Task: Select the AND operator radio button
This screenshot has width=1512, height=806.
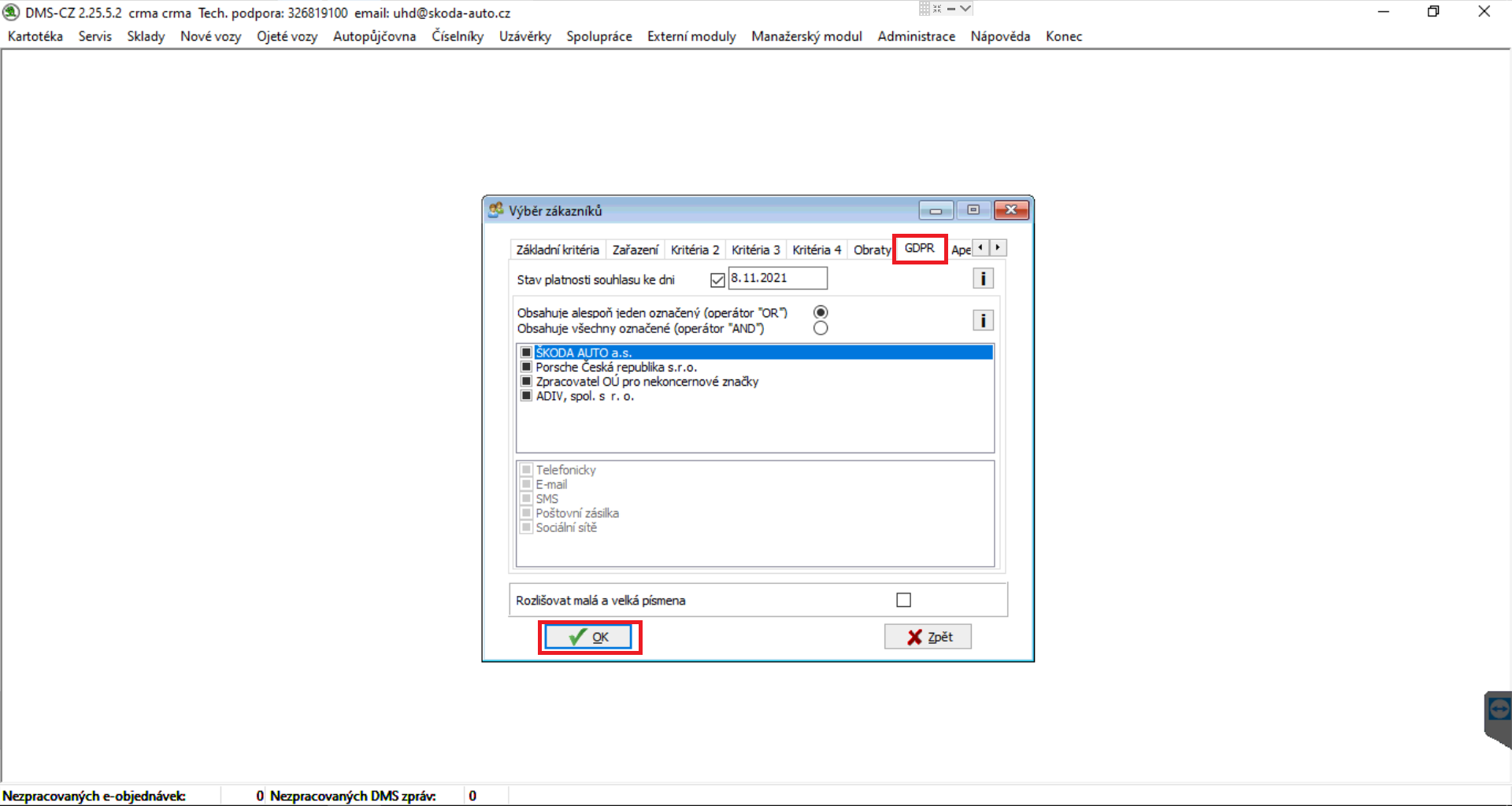Action: click(x=821, y=328)
